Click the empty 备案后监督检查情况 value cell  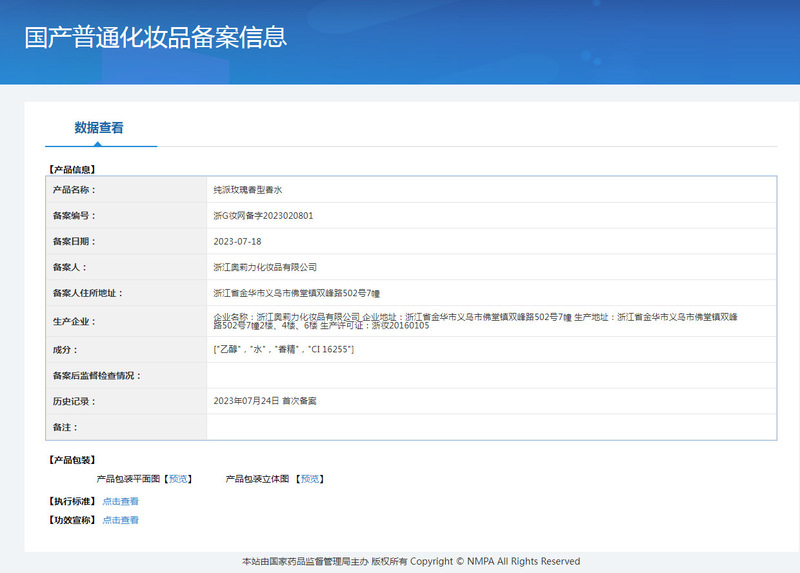click(490, 375)
